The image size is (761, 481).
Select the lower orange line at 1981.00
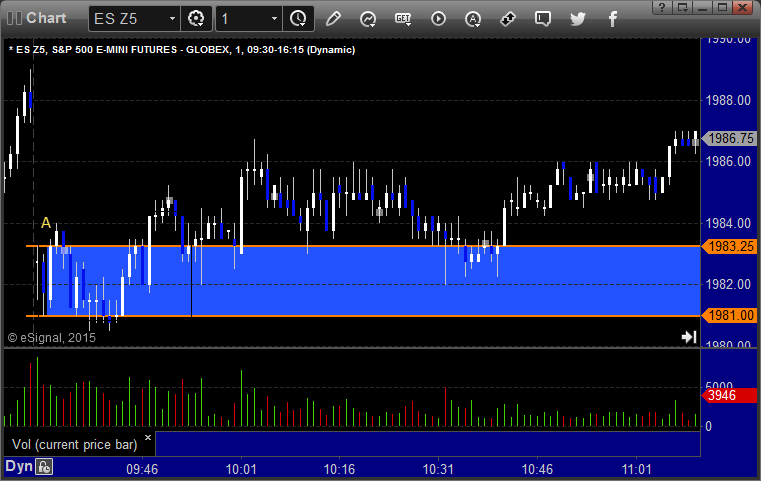click(x=363, y=316)
